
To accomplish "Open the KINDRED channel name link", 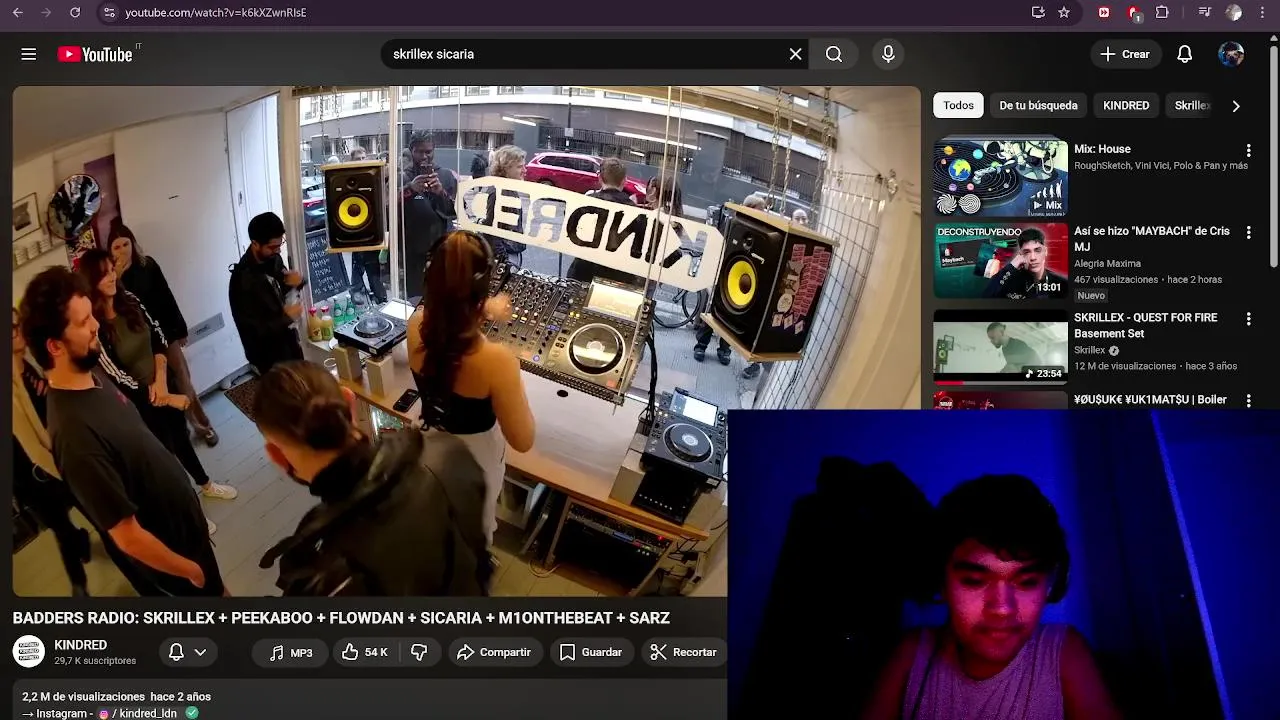I will 80,645.
